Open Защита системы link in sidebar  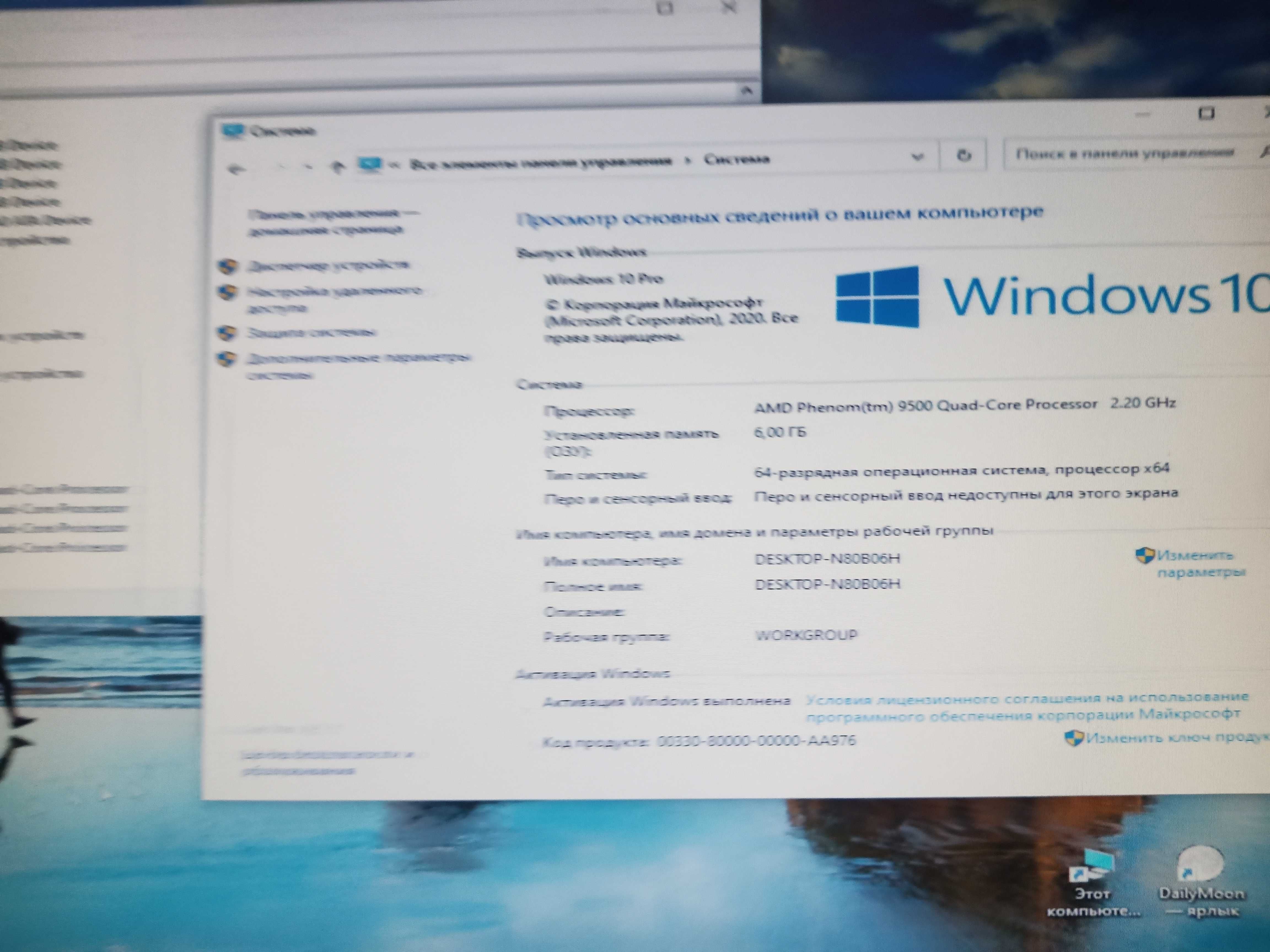pyautogui.click(x=311, y=332)
